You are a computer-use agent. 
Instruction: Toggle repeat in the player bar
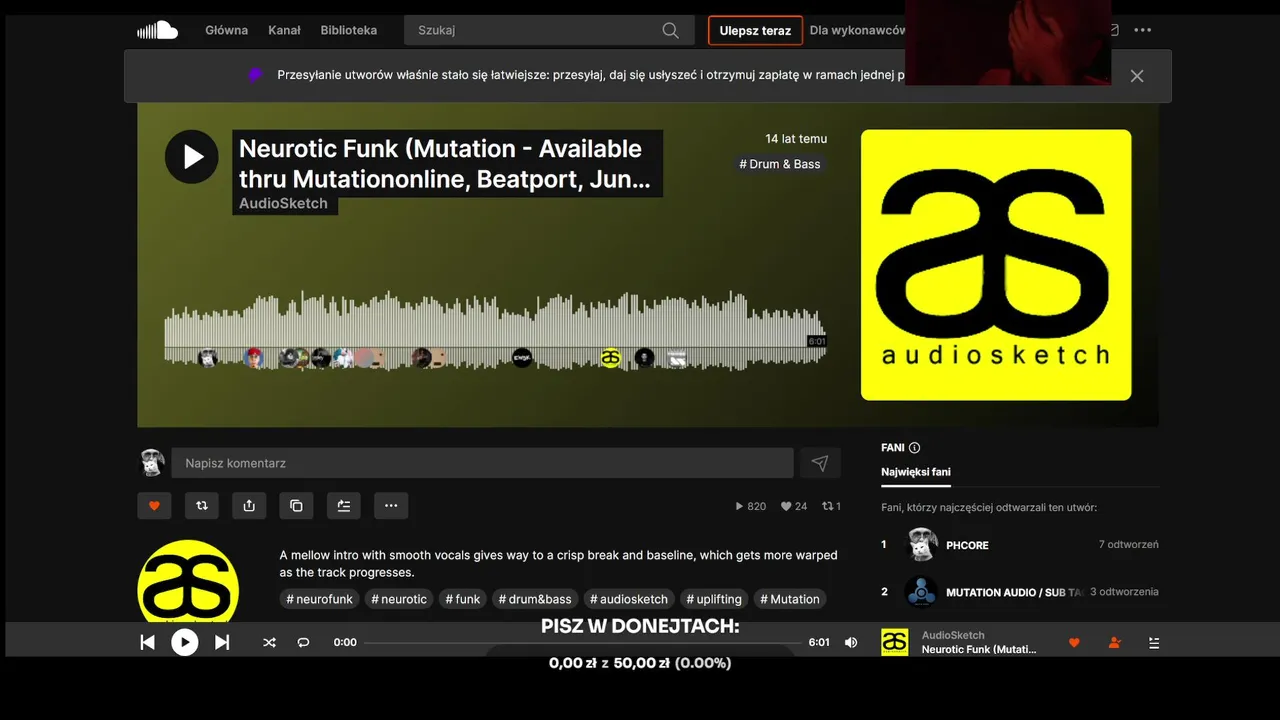click(303, 642)
